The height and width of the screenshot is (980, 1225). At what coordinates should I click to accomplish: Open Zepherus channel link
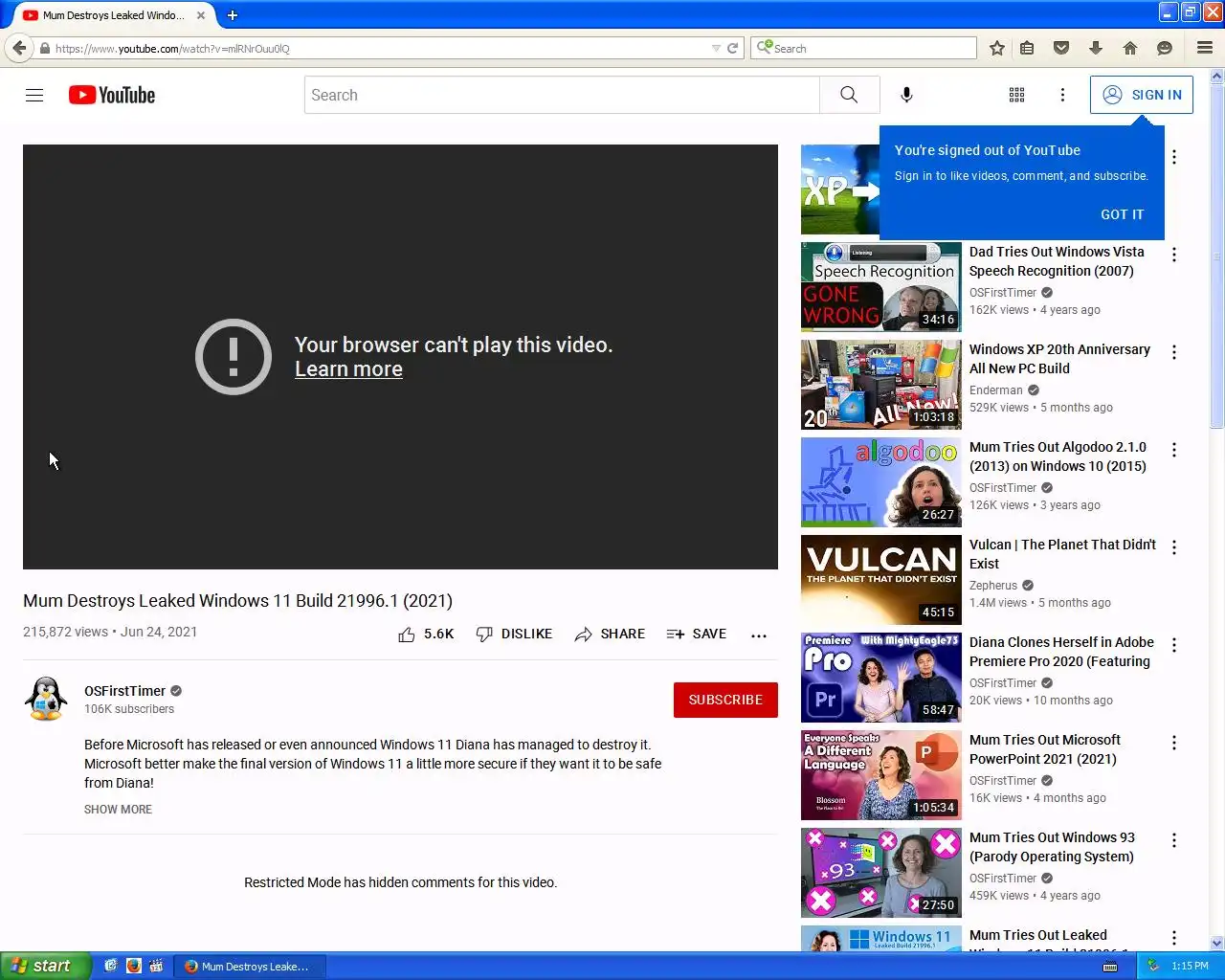993,586
